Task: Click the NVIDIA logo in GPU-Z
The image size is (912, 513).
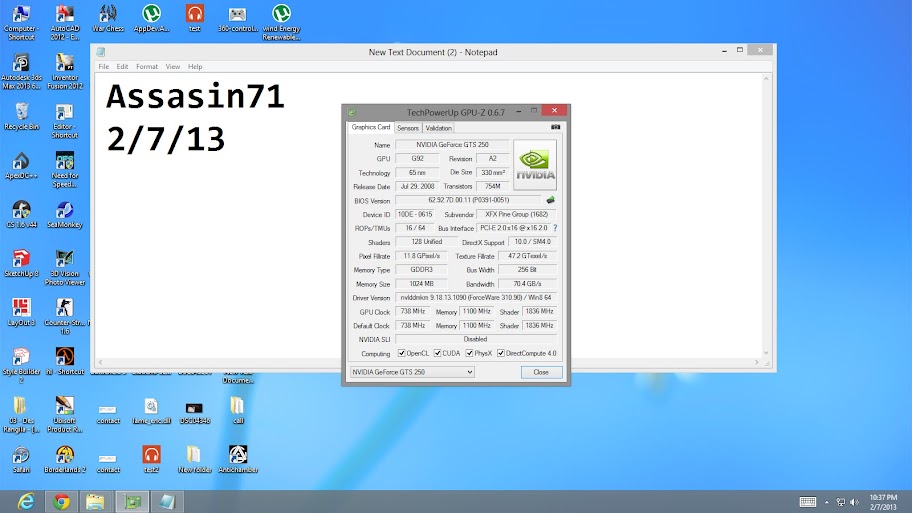Action: [x=535, y=165]
